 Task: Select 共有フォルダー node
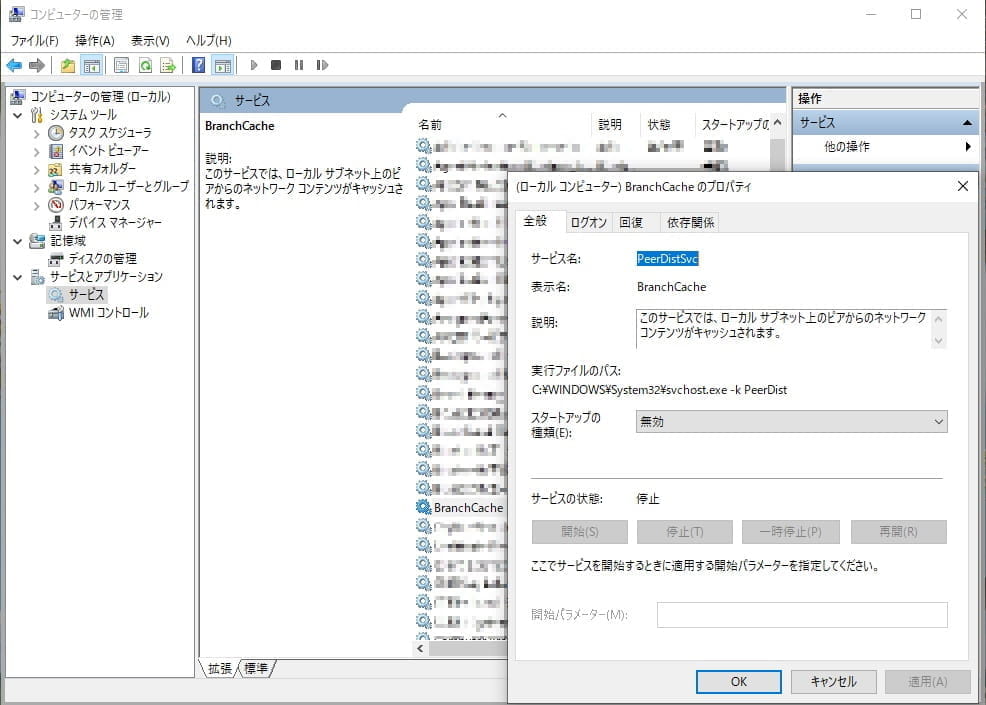point(102,169)
